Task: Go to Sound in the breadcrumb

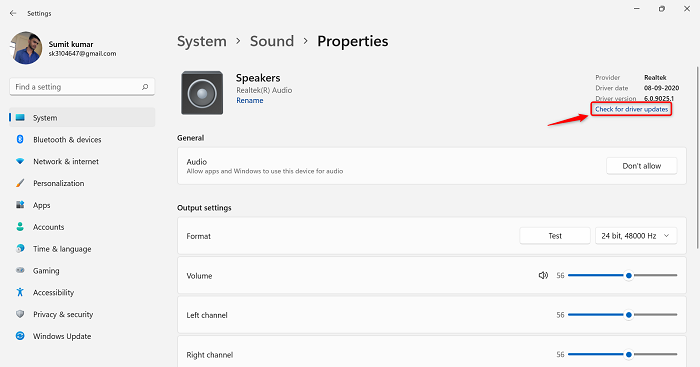Action: point(272,41)
